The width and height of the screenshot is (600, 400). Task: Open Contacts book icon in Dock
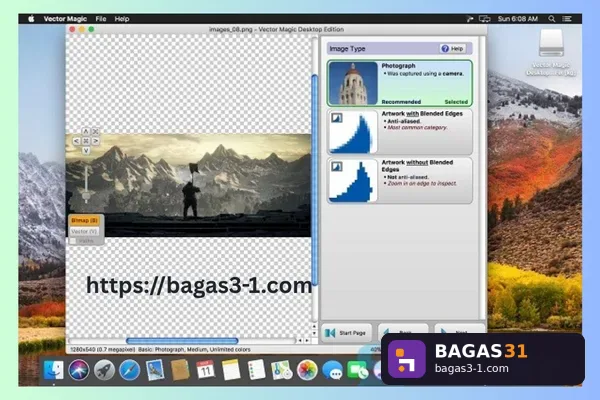(180, 370)
